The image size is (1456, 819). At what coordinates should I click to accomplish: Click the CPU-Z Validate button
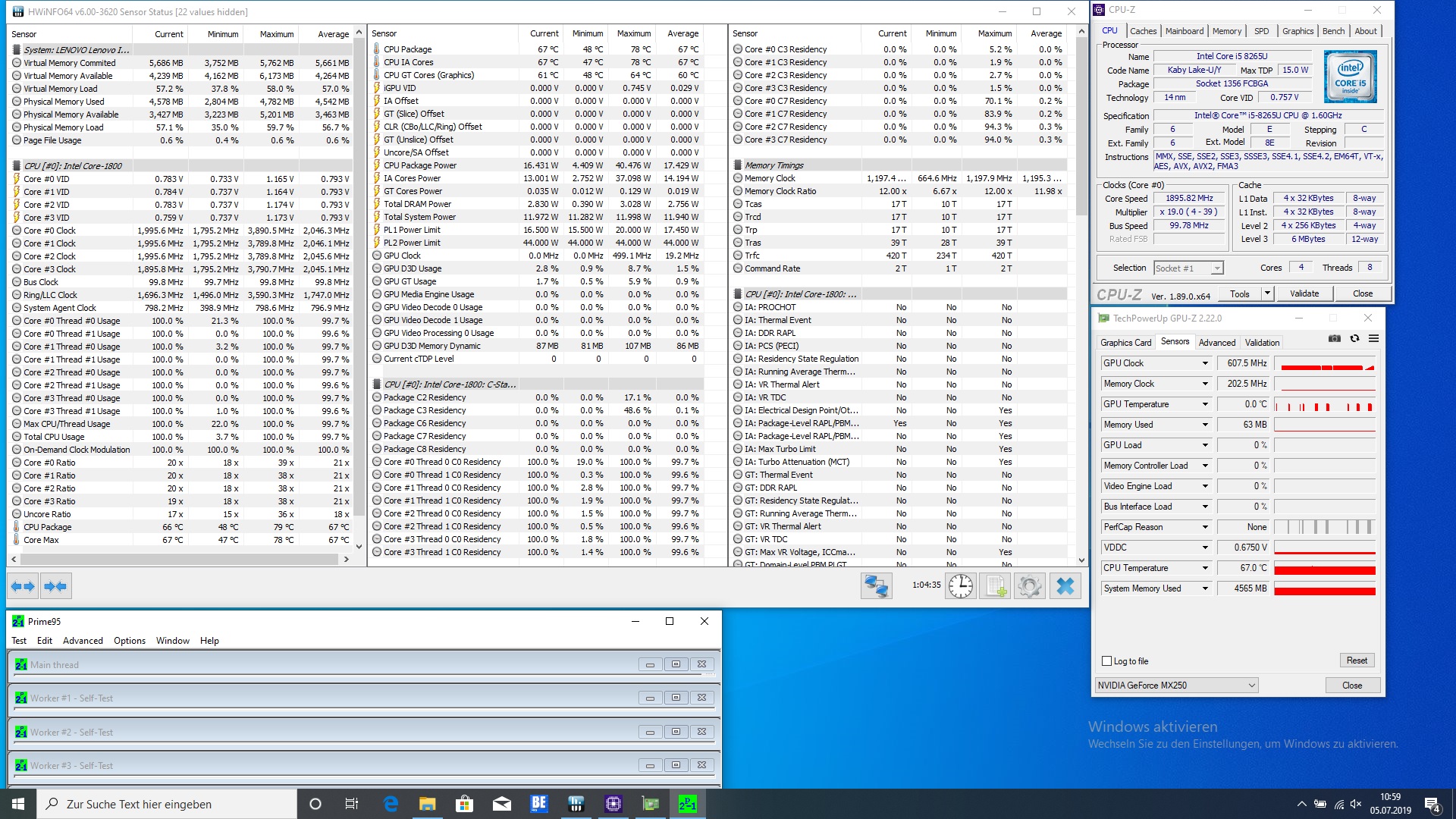coord(1304,293)
